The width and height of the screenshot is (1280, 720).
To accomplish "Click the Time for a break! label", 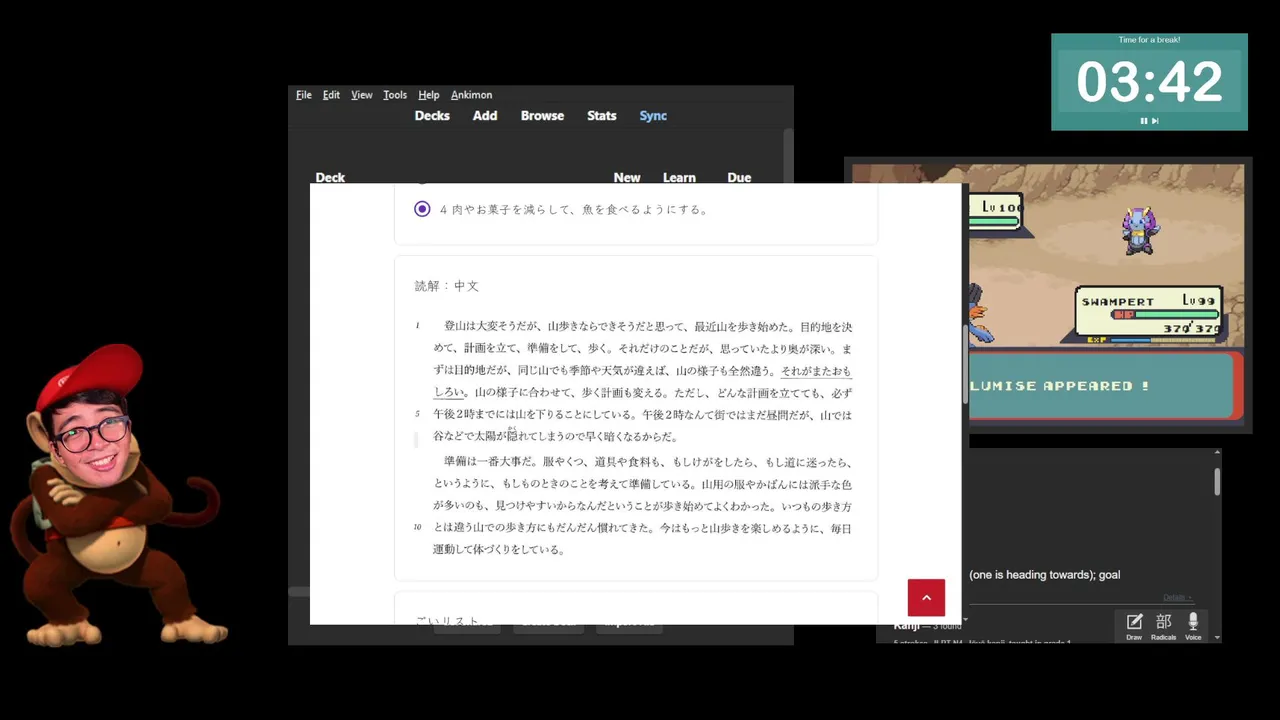I will pos(1149,40).
